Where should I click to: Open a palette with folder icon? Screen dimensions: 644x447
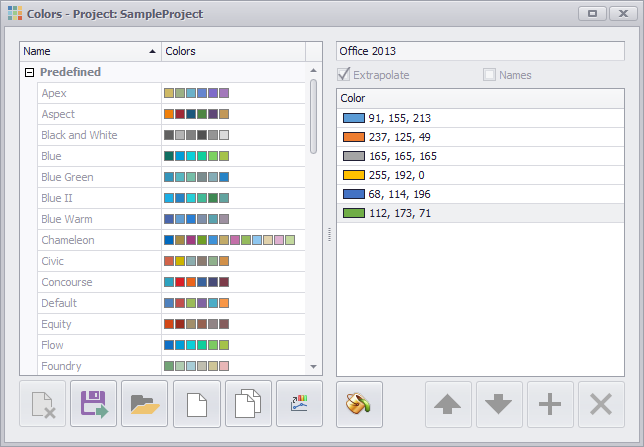click(x=145, y=403)
